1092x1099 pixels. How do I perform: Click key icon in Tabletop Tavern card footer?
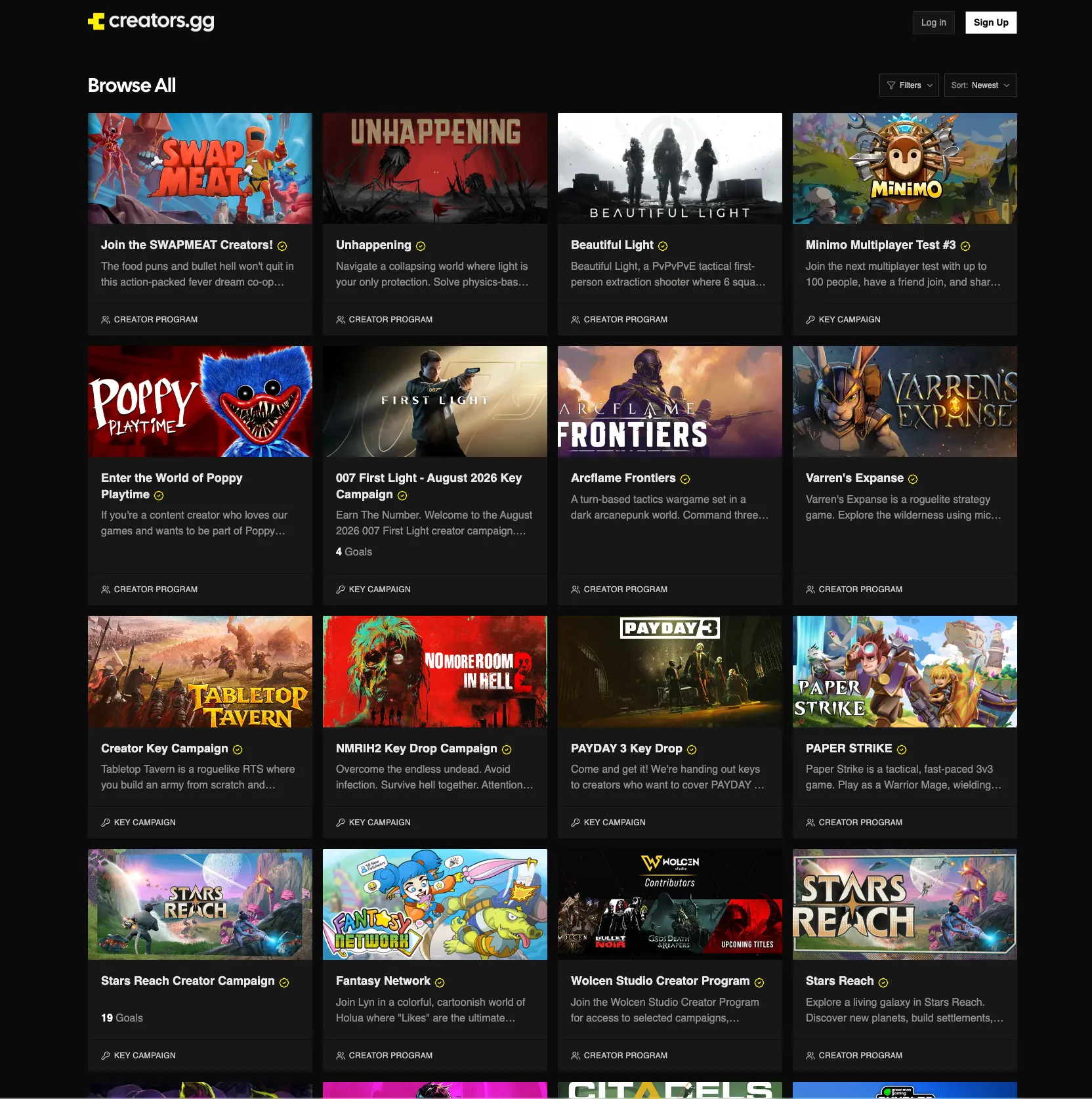[106, 823]
